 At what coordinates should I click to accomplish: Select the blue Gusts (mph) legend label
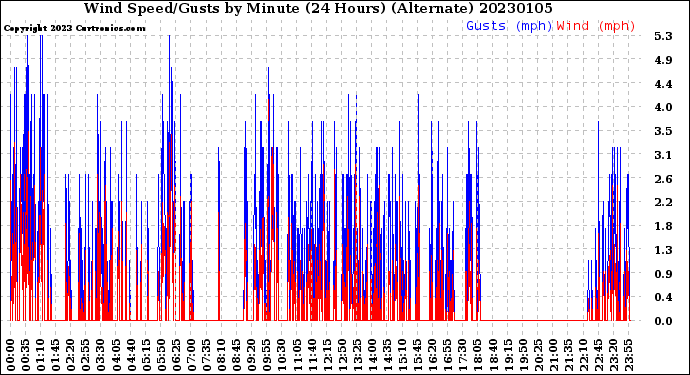click(509, 26)
